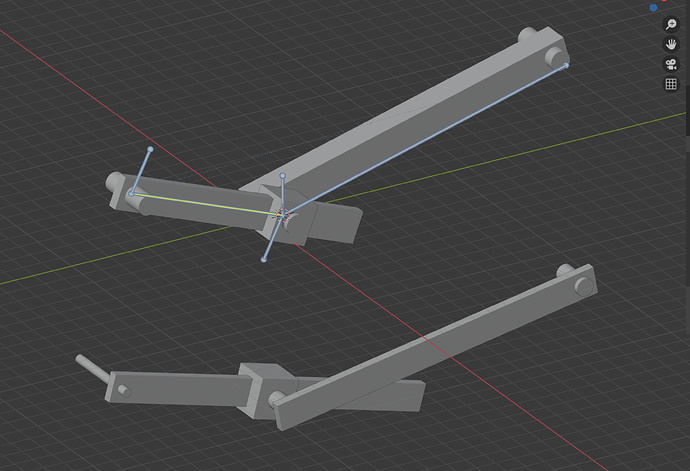Click the blue Z axis gizmo dot
Viewport: 690px width, 471px height.
tap(653, 7)
